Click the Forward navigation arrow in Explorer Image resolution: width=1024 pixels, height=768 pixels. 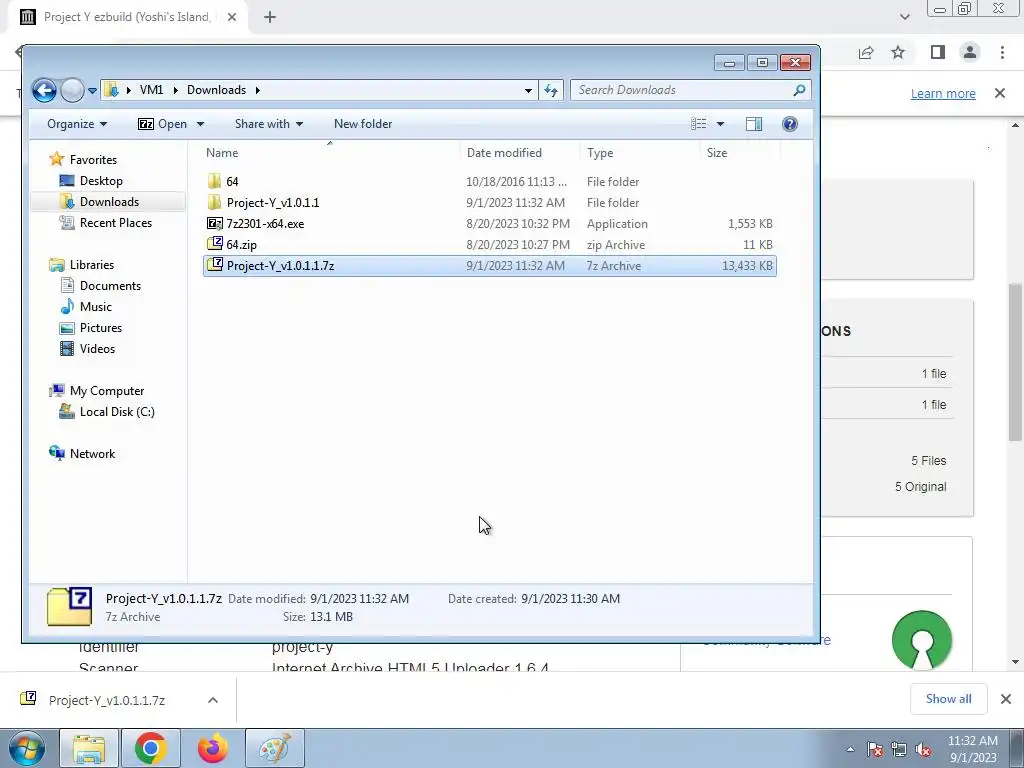tap(72, 90)
